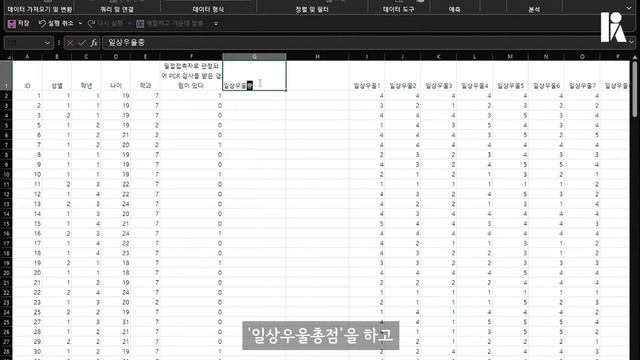This screenshot has width=640, height=360.
Task: Select column N header
Action: coord(546,56)
